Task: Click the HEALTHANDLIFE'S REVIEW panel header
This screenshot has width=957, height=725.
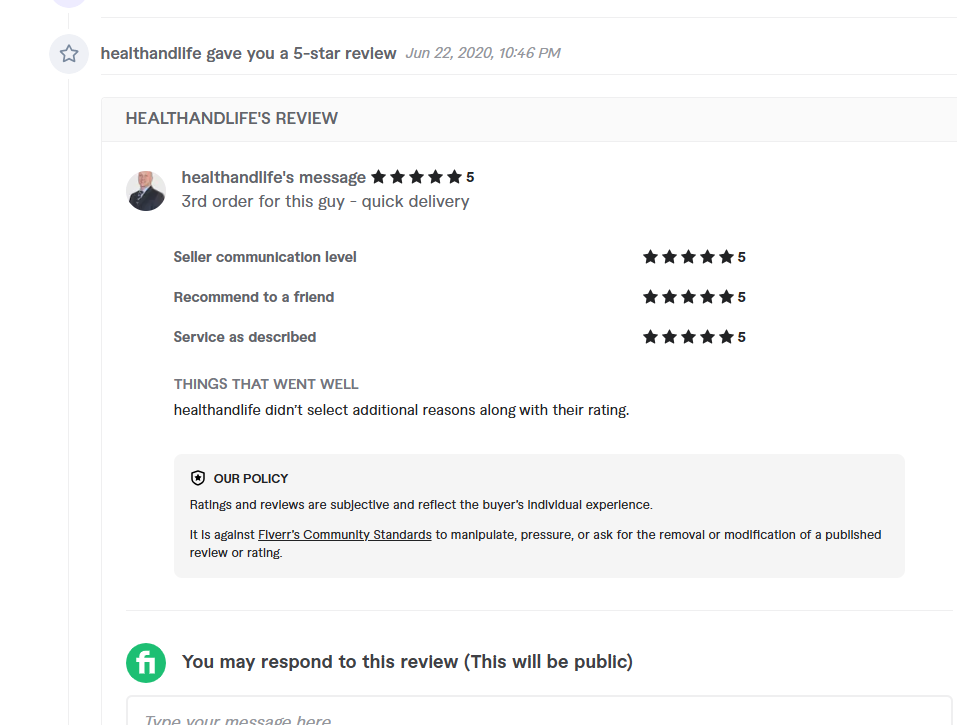Action: tap(232, 118)
